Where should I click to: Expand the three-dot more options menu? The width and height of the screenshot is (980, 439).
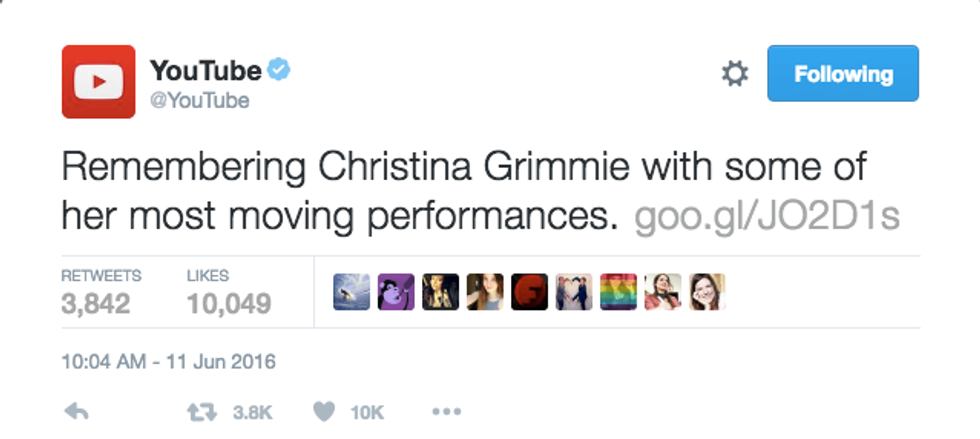445,411
